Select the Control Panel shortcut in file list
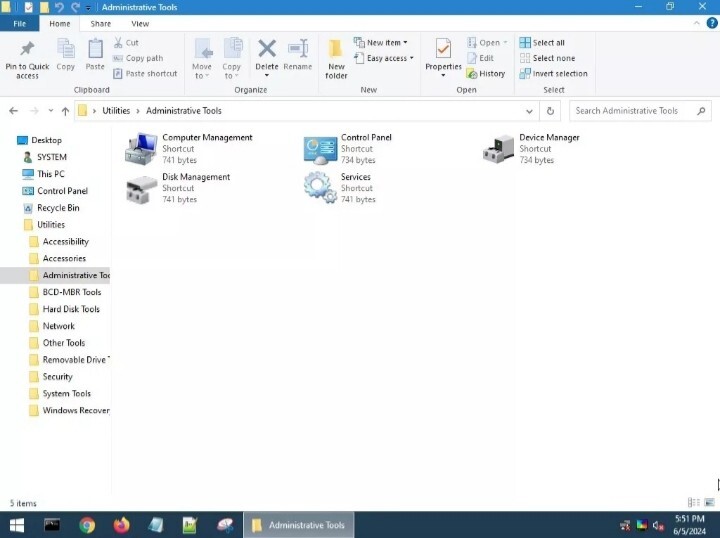Screen dimensions: 720x538 [x=348, y=148]
